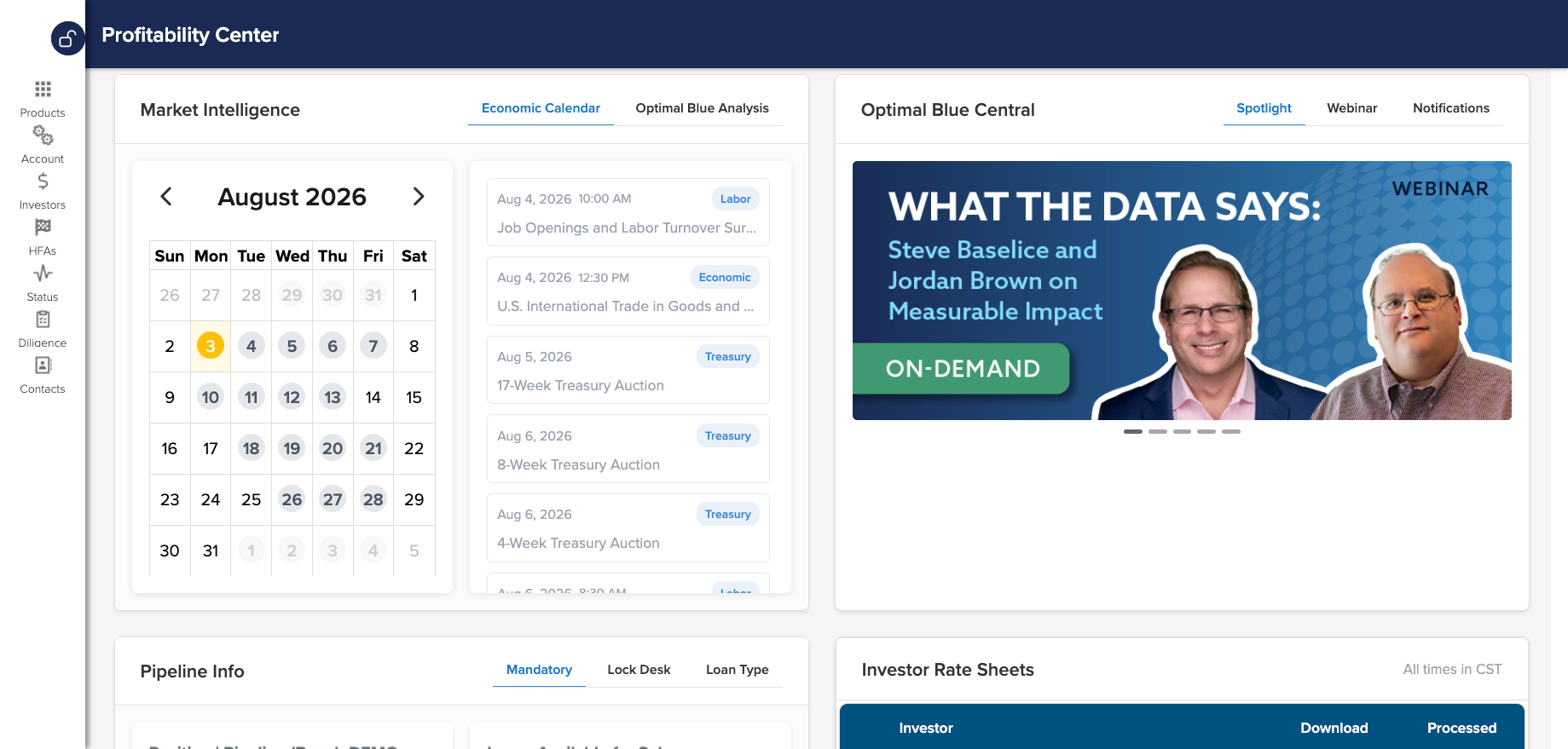Viewport: 1568px width, 749px height.
Task: Select August 21 on calendar
Action: point(373,448)
